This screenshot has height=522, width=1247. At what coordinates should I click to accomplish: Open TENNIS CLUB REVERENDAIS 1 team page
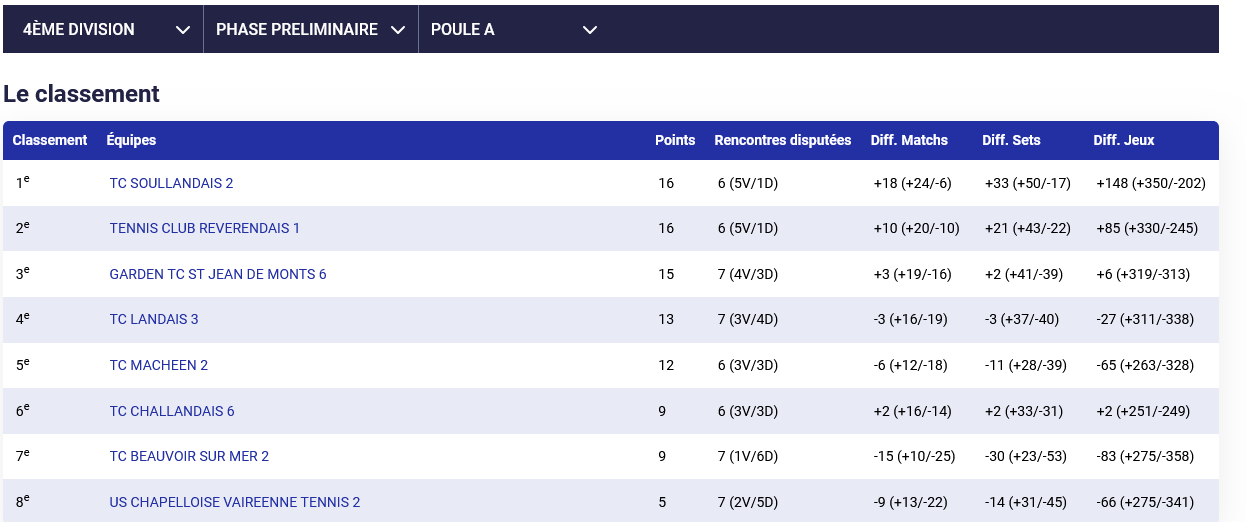coord(204,228)
